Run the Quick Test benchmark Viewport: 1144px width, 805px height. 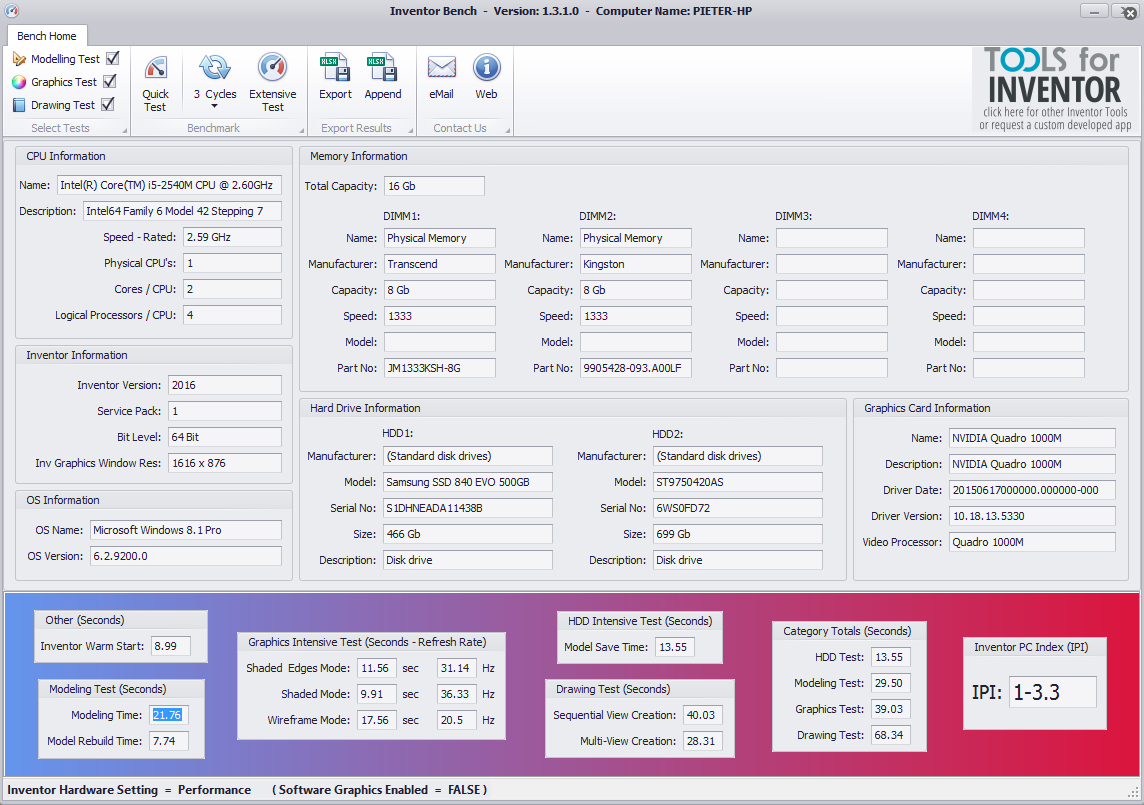click(x=155, y=82)
